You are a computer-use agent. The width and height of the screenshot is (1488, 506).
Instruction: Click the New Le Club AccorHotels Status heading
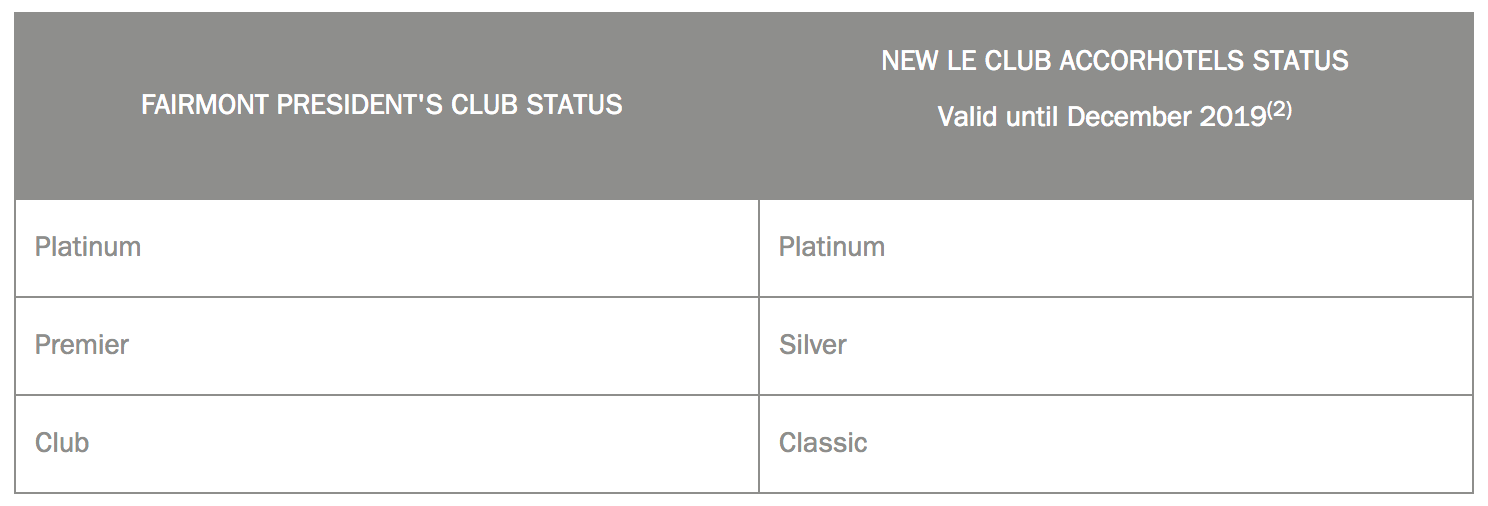click(1114, 61)
